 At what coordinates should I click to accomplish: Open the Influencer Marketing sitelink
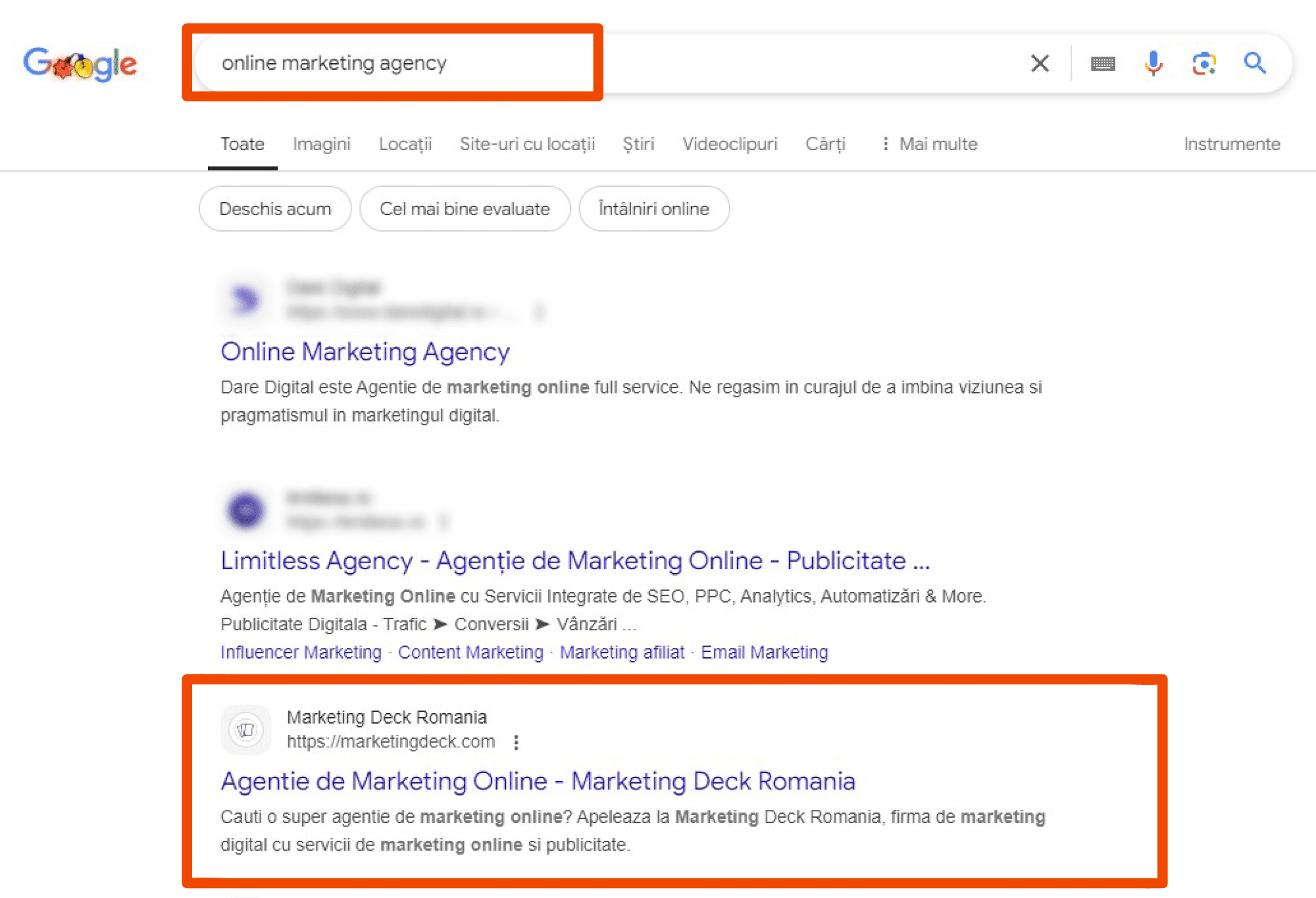pyautogui.click(x=301, y=652)
